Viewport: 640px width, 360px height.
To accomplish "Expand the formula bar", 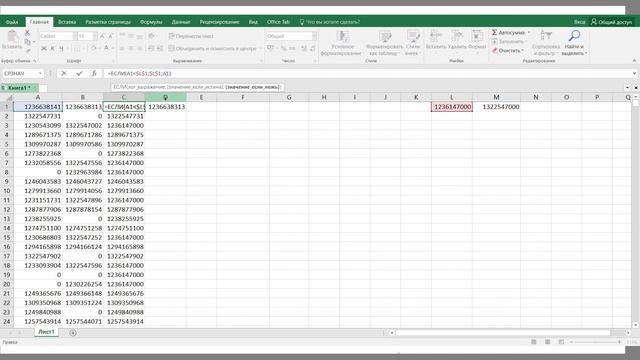I will (634, 73).
